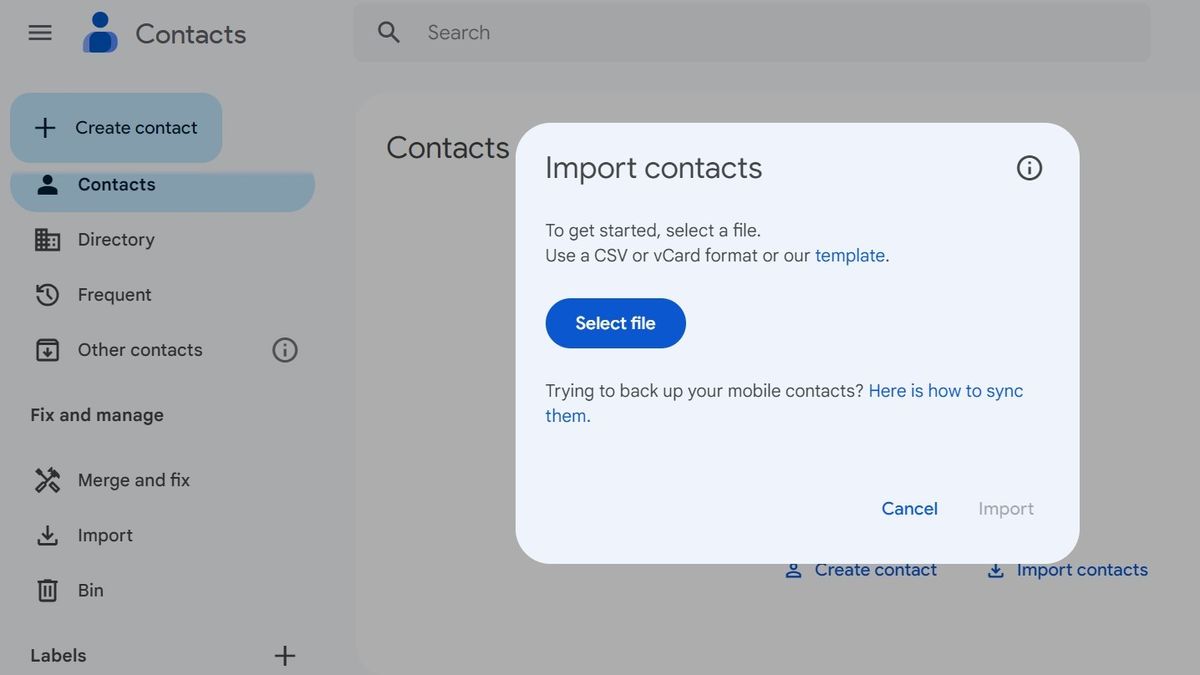Image resolution: width=1200 pixels, height=675 pixels.
Task: Click the Select file button
Action: click(615, 323)
